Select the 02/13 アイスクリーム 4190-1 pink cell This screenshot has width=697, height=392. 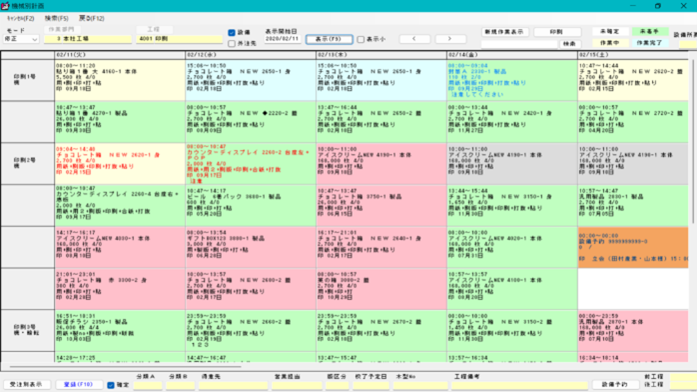point(381,164)
